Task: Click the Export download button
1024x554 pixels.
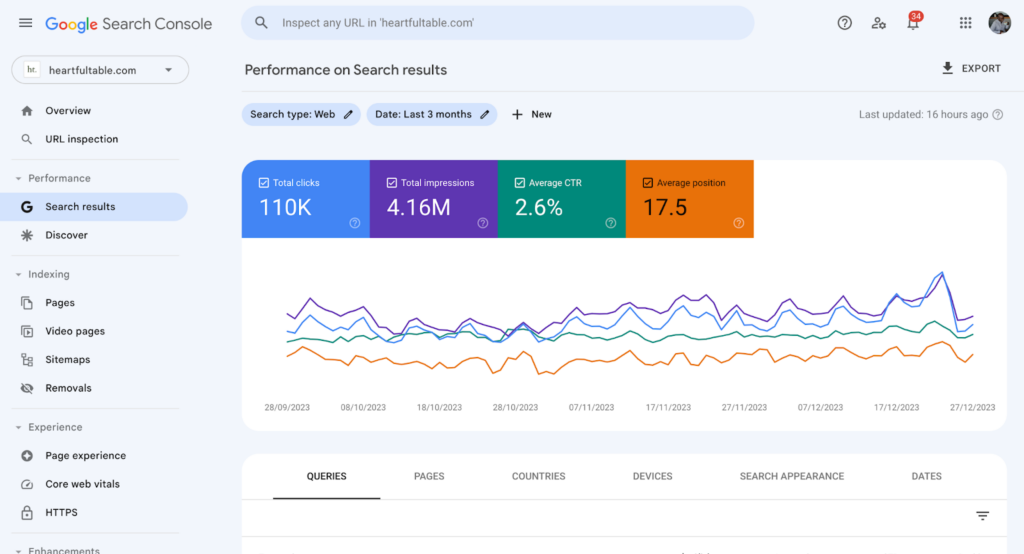Action: pos(970,69)
